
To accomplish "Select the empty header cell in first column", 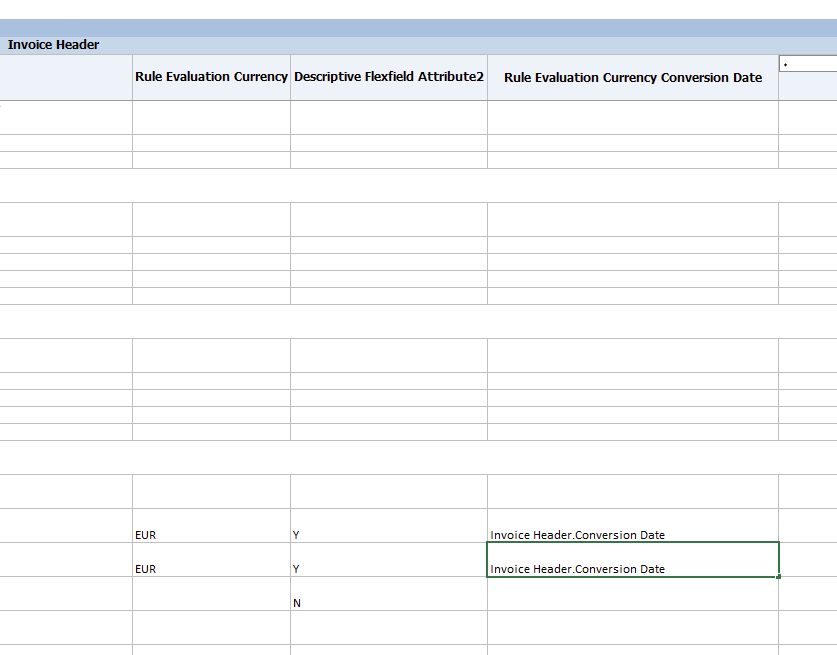I will [x=65, y=77].
